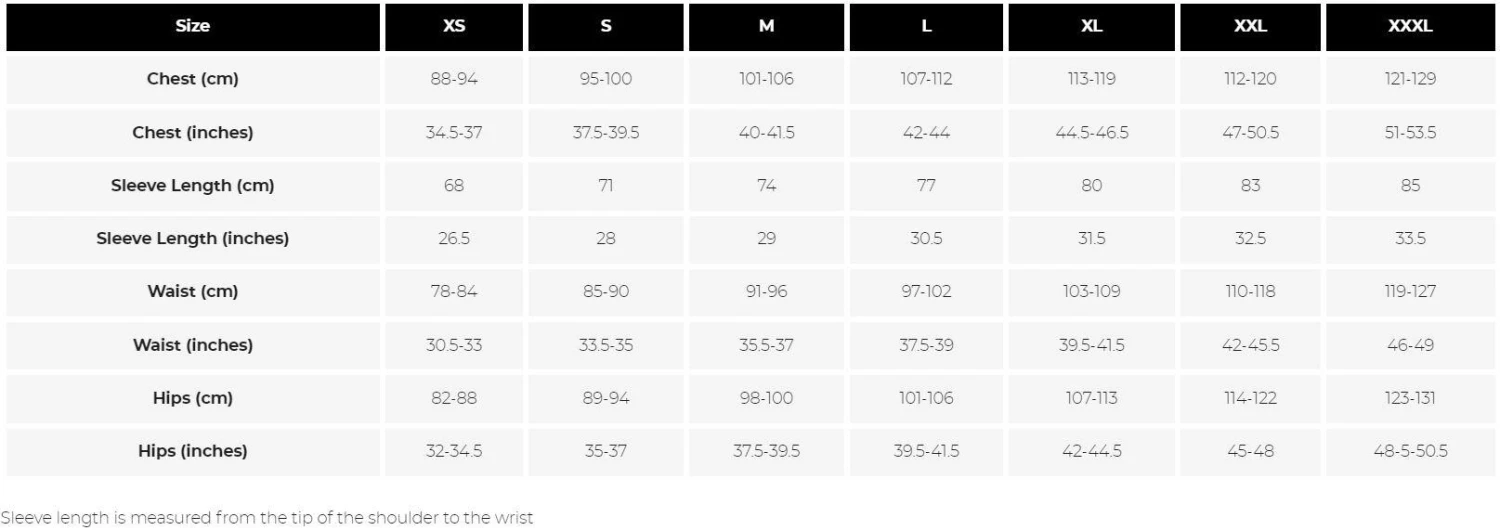Click the Hips (inches) row label
Image resolution: width=1500 pixels, height=530 pixels.
(193, 451)
